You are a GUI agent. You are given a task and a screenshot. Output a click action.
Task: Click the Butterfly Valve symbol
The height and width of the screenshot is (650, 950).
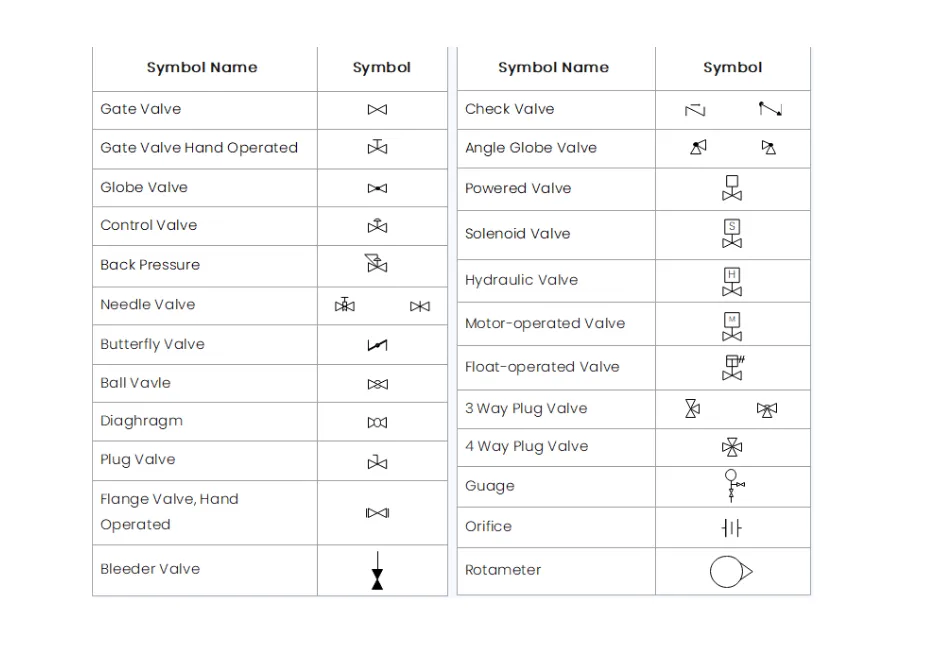coord(377,345)
